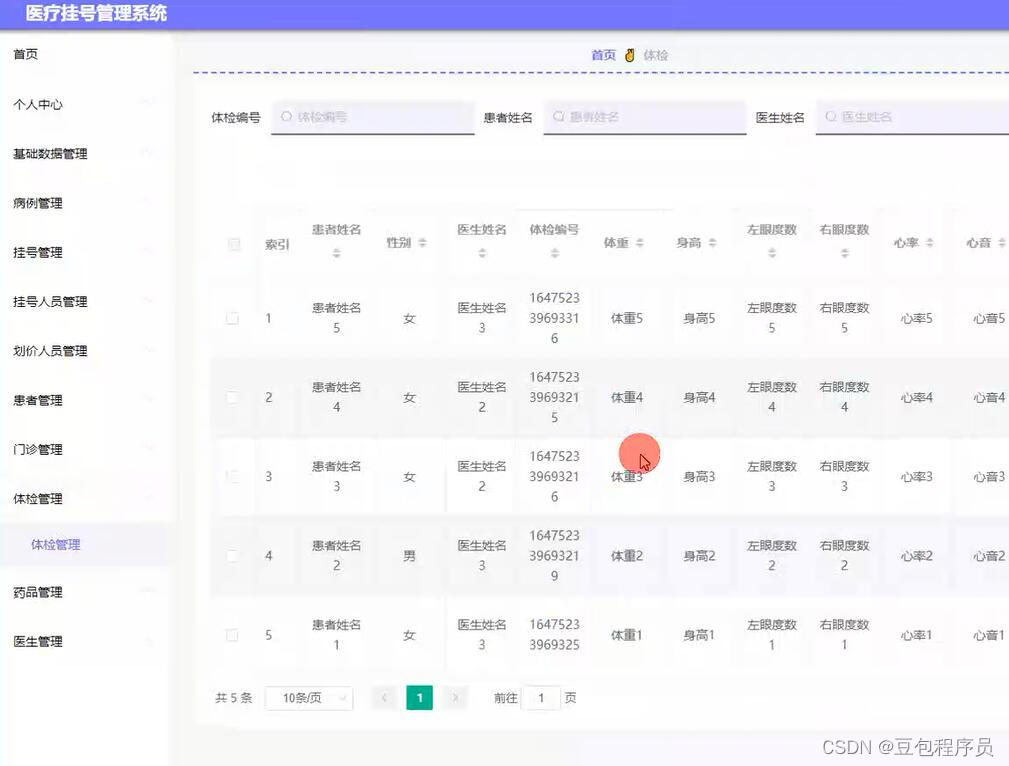Image resolution: width=1009 pixels, height=766 pixels.
Task: Click the hand icon in the breadcrumb
Action: 630,56
